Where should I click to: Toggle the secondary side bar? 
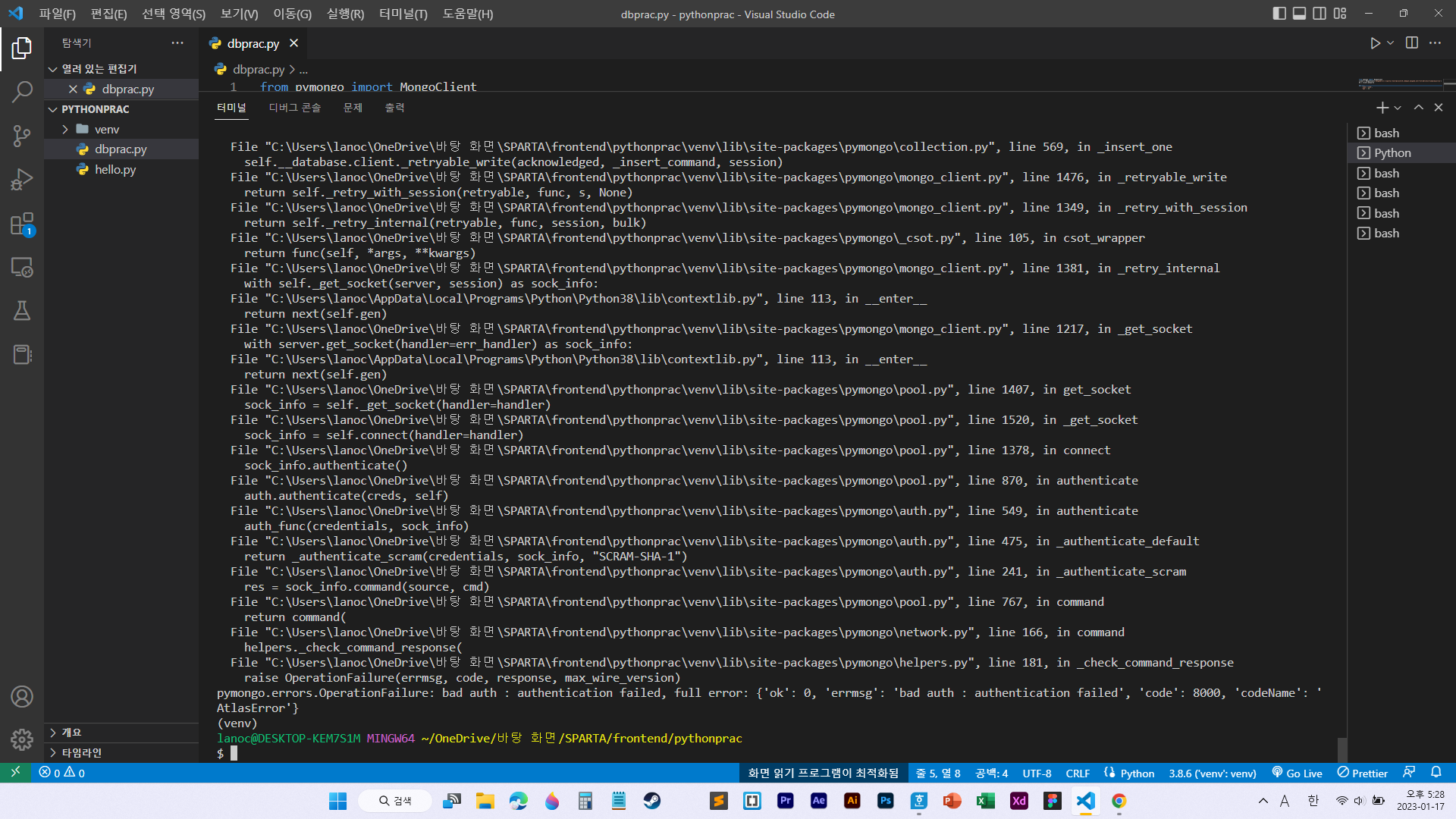point(1319,14)
